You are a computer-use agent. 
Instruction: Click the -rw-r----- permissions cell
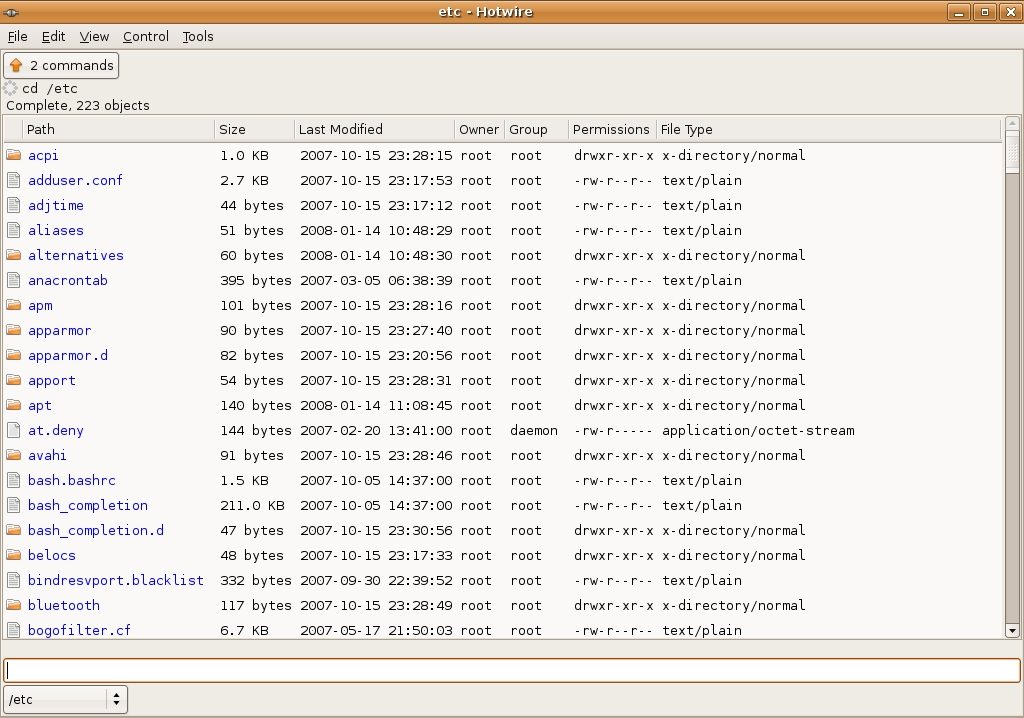(613, 431)
